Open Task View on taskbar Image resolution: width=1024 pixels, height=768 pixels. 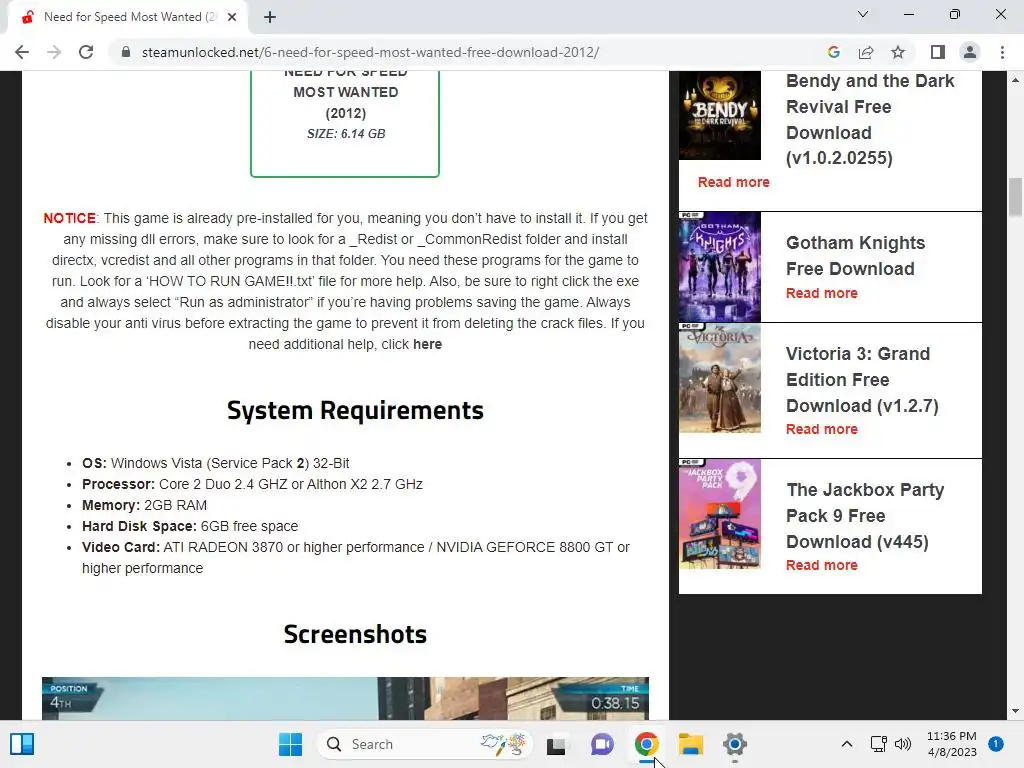pos(556,744)
